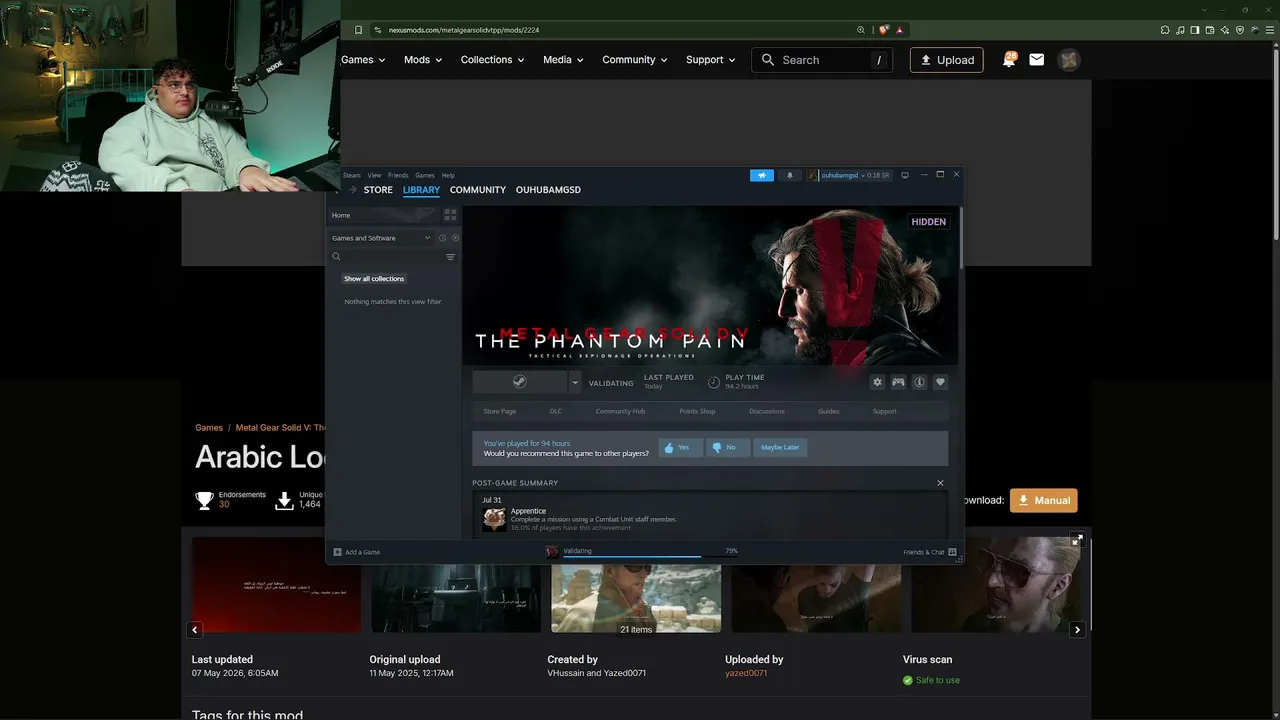Click the Steam forward navigation arrow
This screenshot has height=720, width=1280.
click(352, 190)
